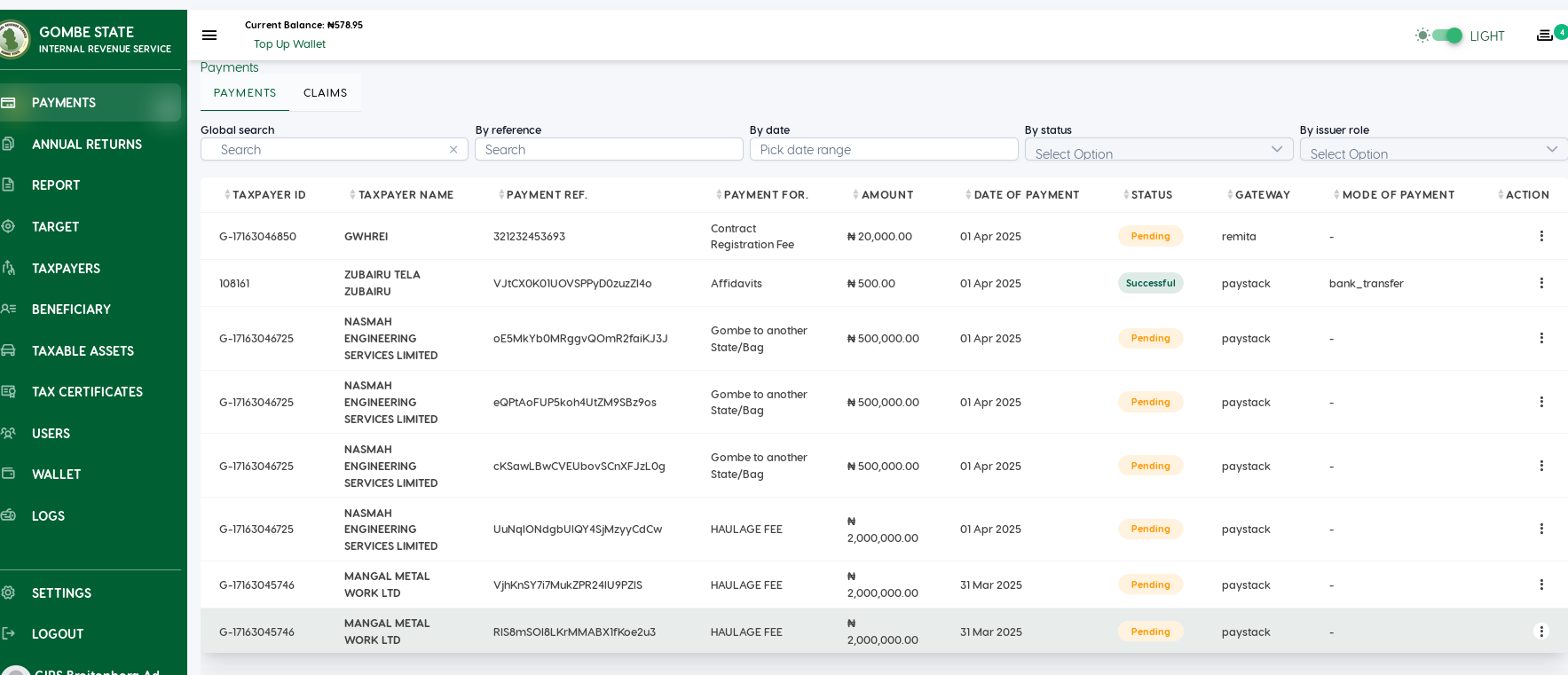
Task: Open action menu for eQPtAoFUP5koh4UtZM9SBz9os payment
Action: click(x=1541, y=402)
